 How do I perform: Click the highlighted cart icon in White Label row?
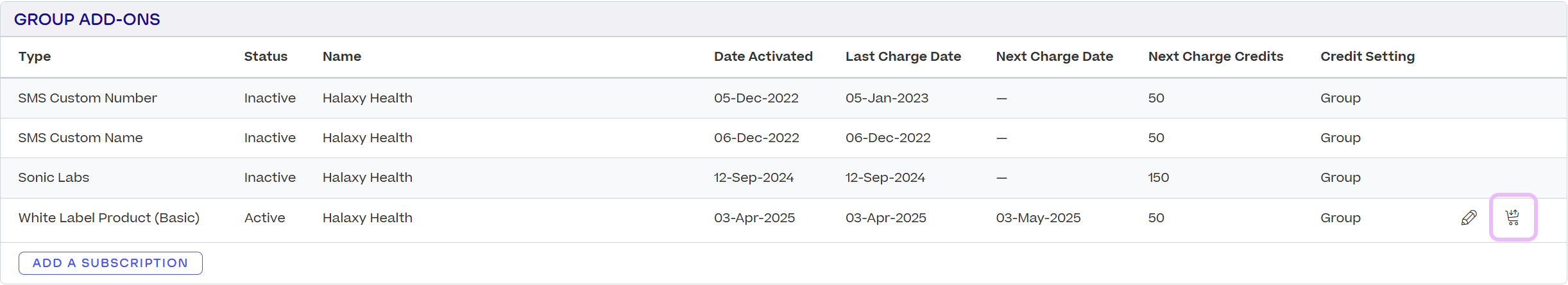(x=1513, y=218)
